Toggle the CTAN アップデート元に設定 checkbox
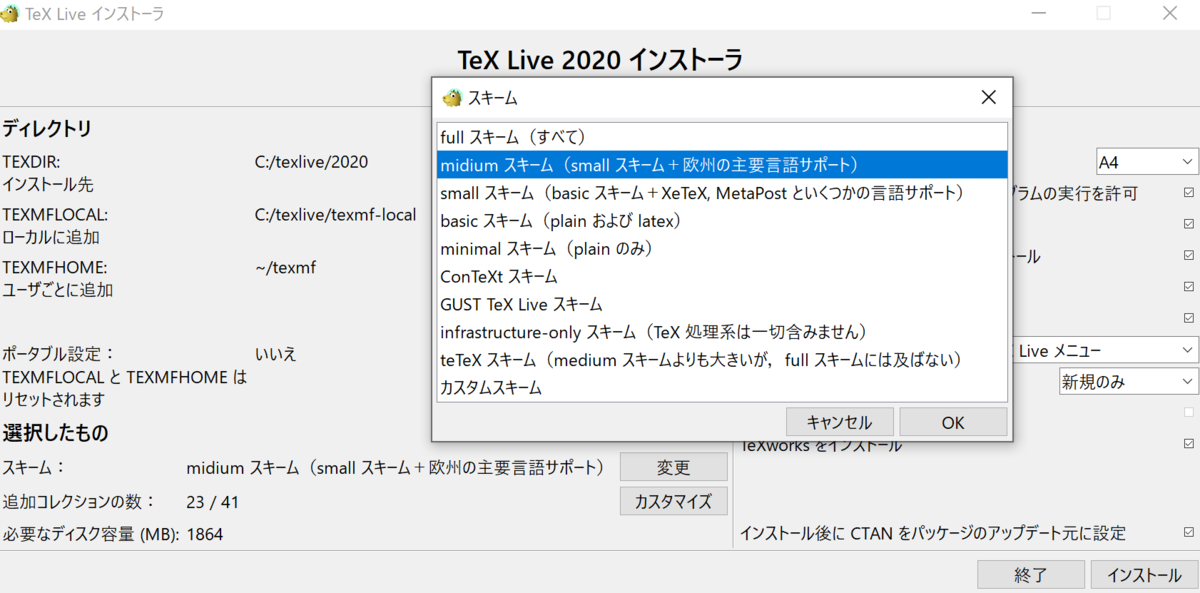This screenshot has width=1200, height=593. (1189, 533)
